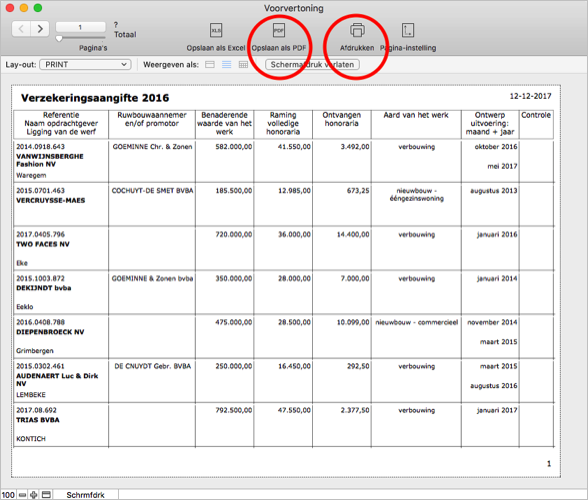Click reference 2015.0701.463
The image size is (588, 500).
click(40, 191)
